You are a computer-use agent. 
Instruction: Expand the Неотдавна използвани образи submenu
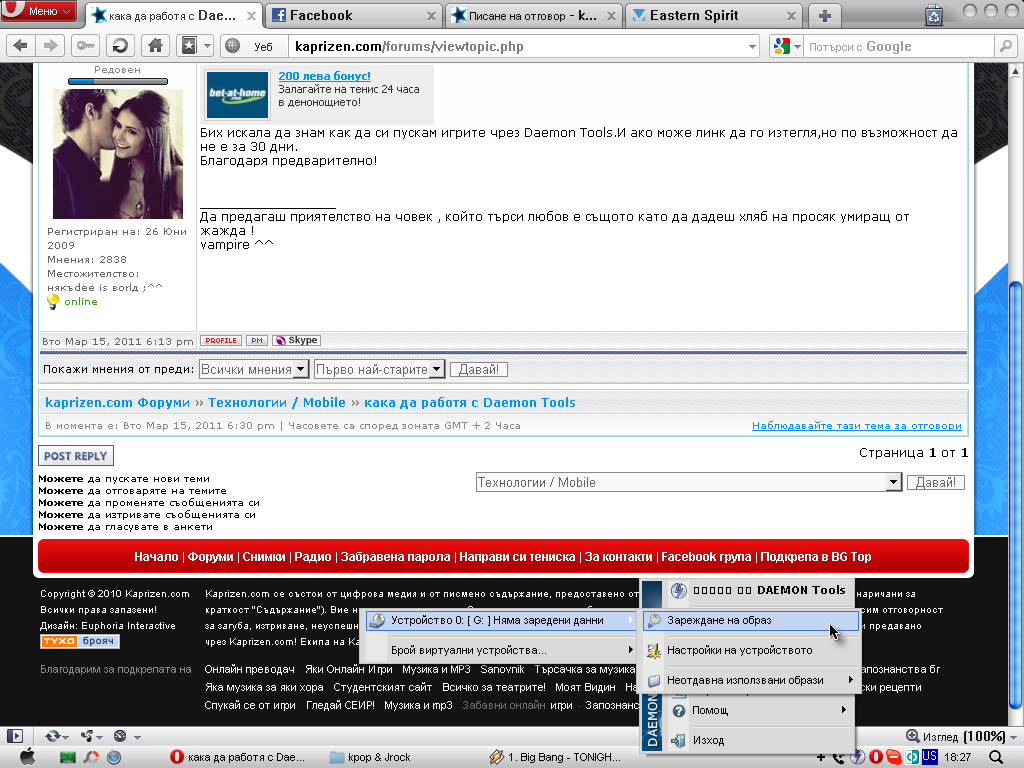click(751, 680)
